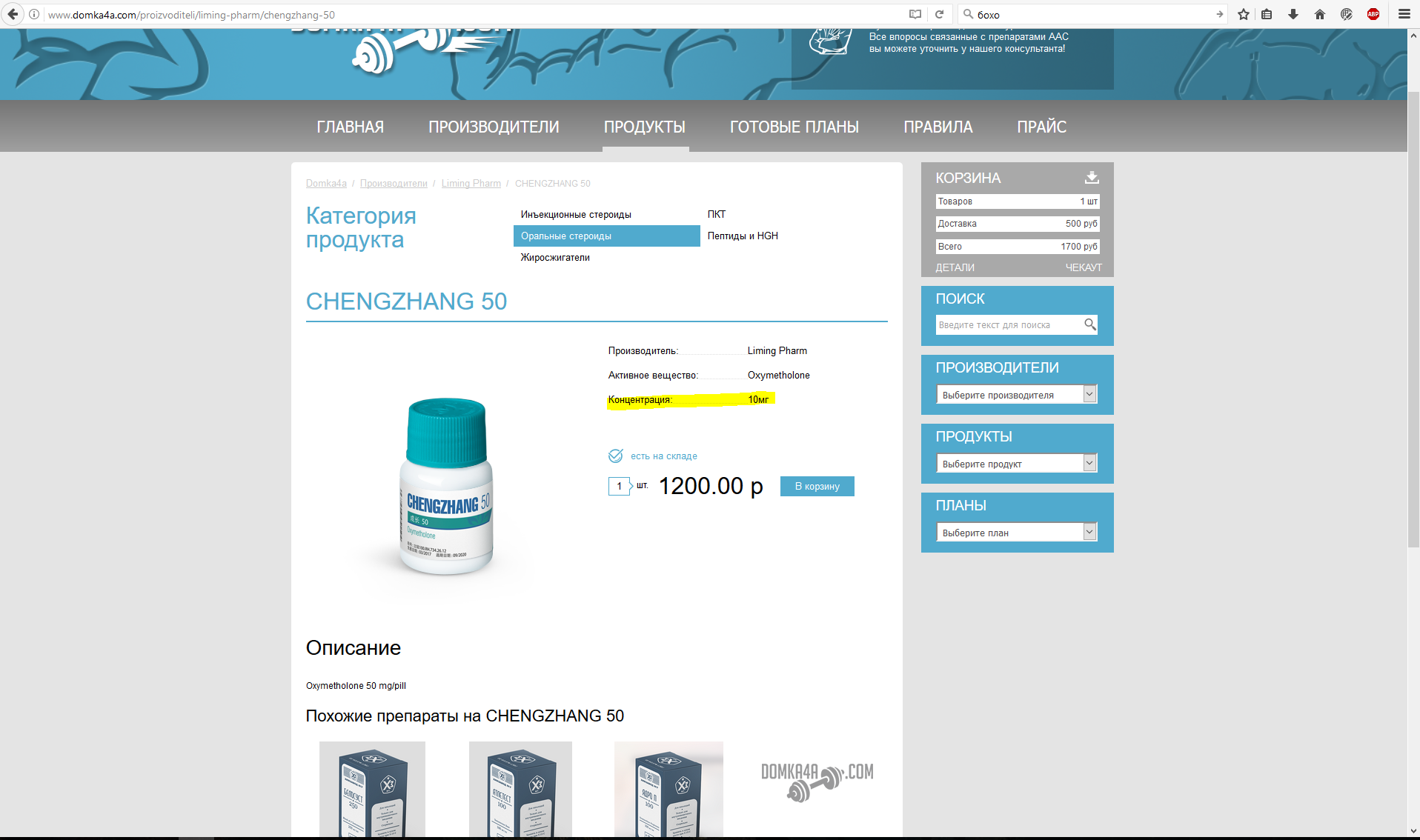Go to browser home page icon

pyautogui.click(x=1319, y=14)
